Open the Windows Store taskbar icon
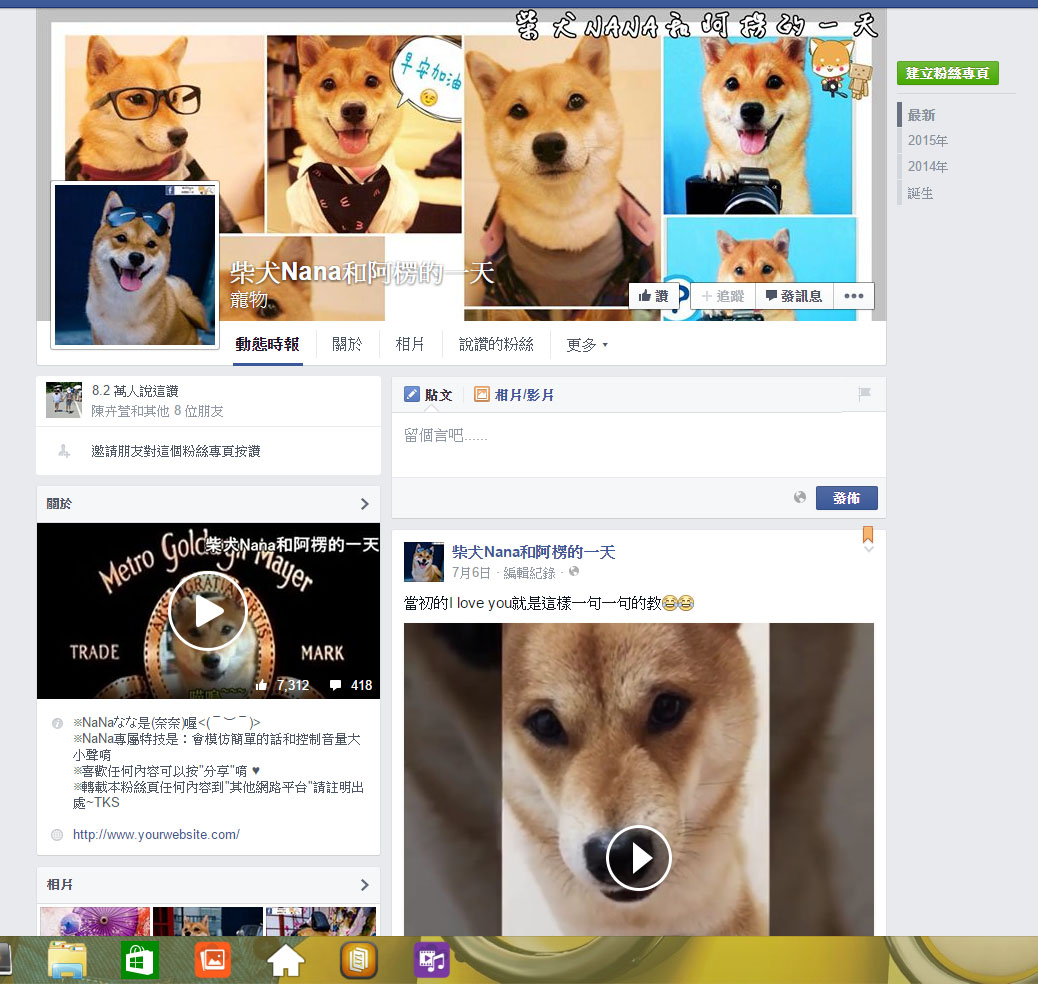The image size is (1038, 984). [140, 960]
